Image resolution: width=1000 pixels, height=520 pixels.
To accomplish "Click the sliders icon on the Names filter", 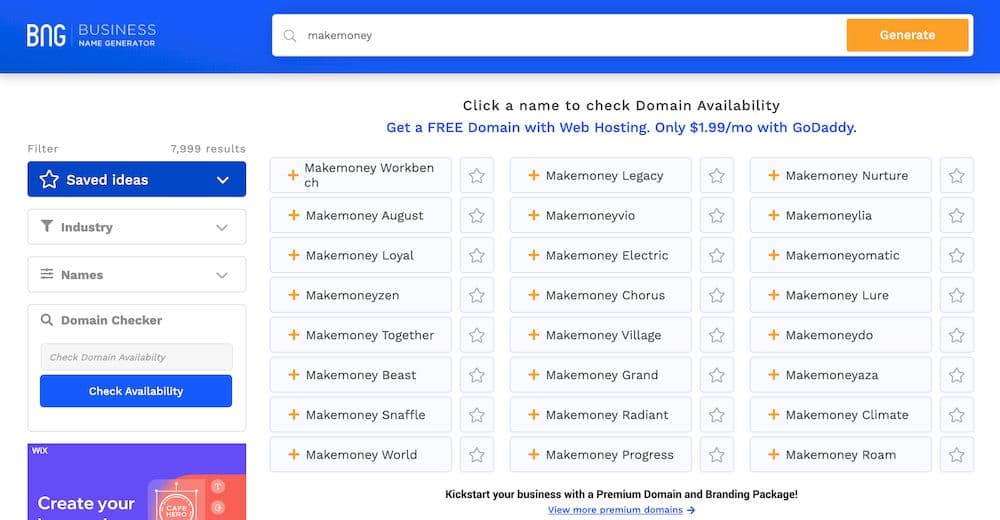I will tap(47, 274).
